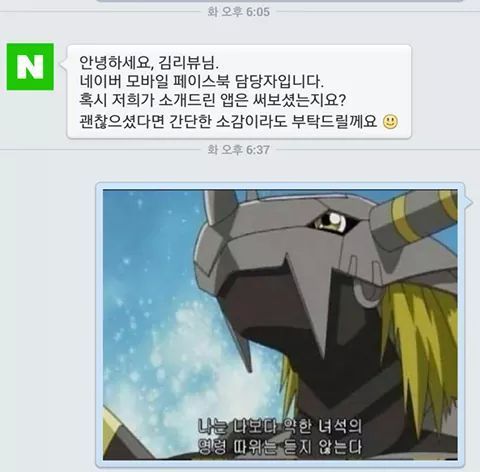Select the line 네이버 모바일 페이스북 담당자입니다.
Viewport: 480px width, 472px height.
202,81
